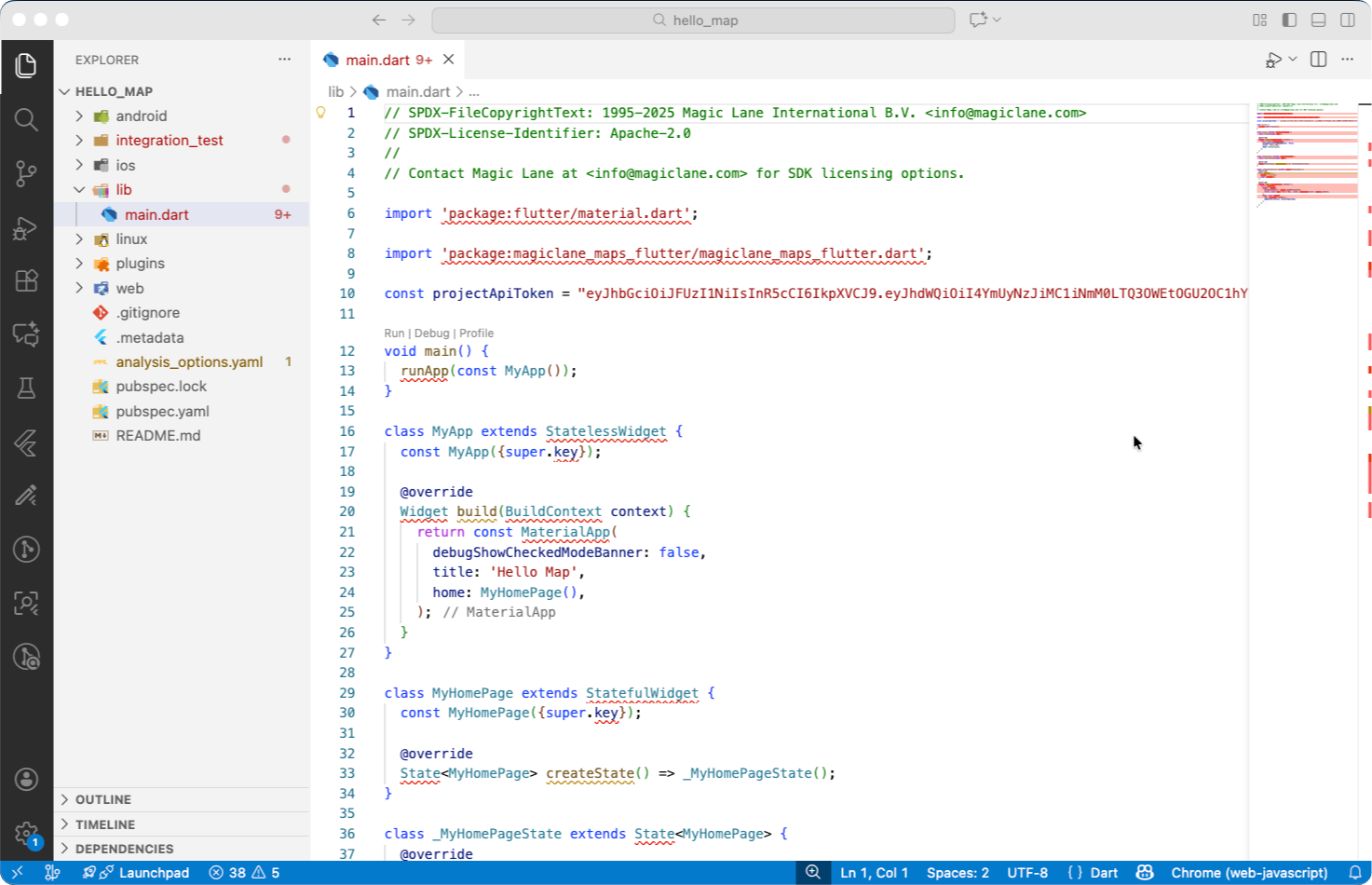Toggle the primary side bar visibility
The width and height of the screenshot is (1372, 885).
point(1289,20)
